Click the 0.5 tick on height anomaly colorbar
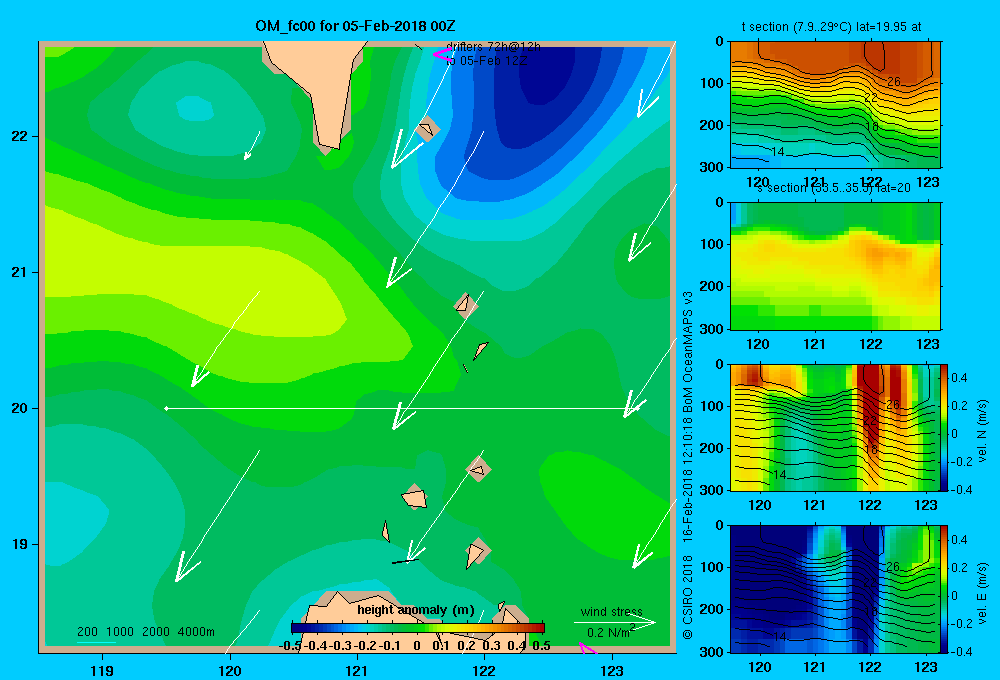The image size is (1000, 680). [x=541, y=646]
